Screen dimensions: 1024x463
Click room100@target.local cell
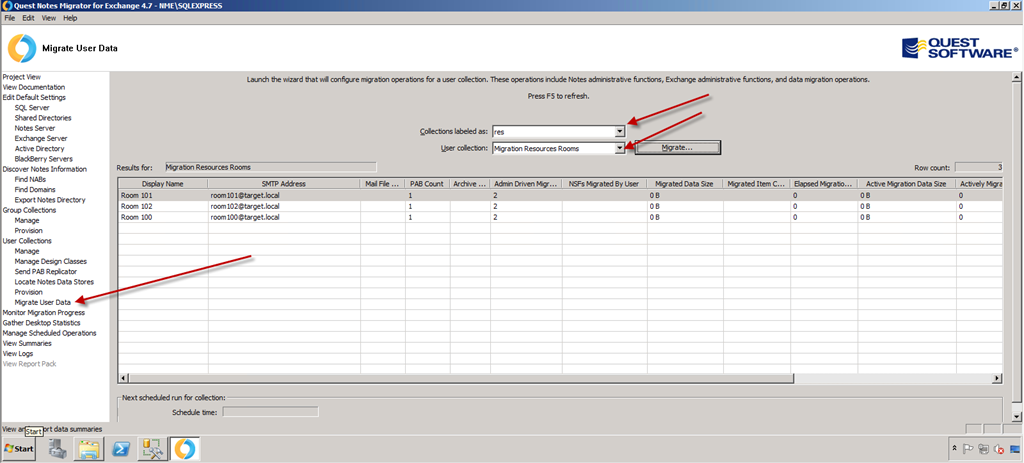click(x=283, y=217)
